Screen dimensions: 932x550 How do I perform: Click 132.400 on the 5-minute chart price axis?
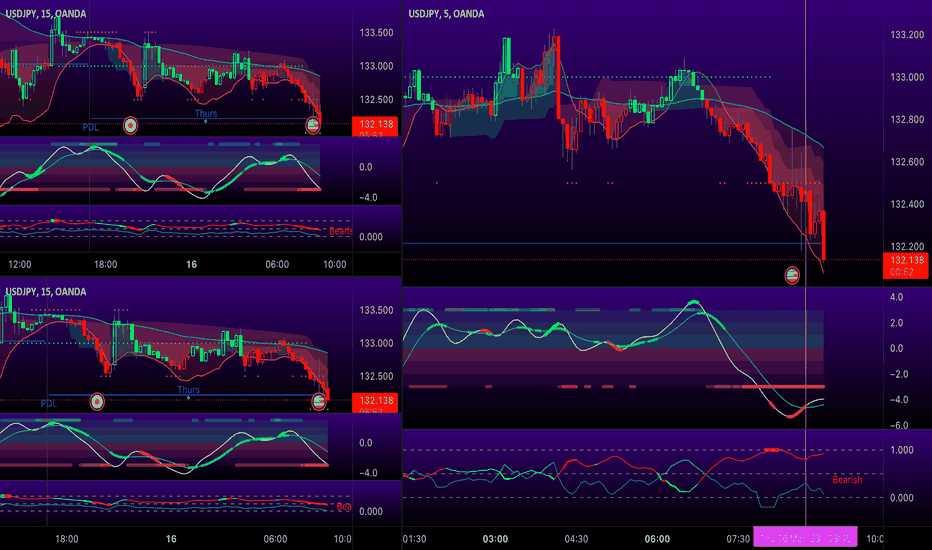[907, 205]
